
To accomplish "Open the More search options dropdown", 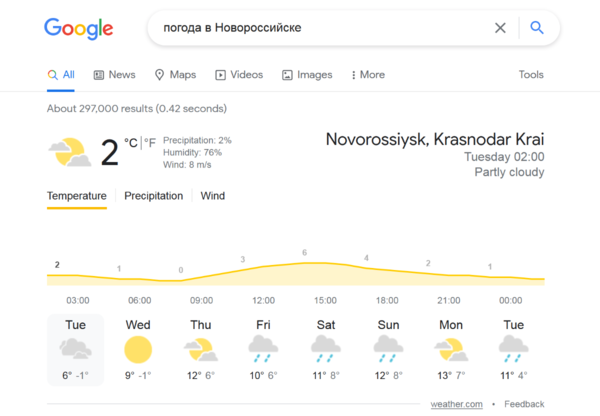I will point(368,75).
